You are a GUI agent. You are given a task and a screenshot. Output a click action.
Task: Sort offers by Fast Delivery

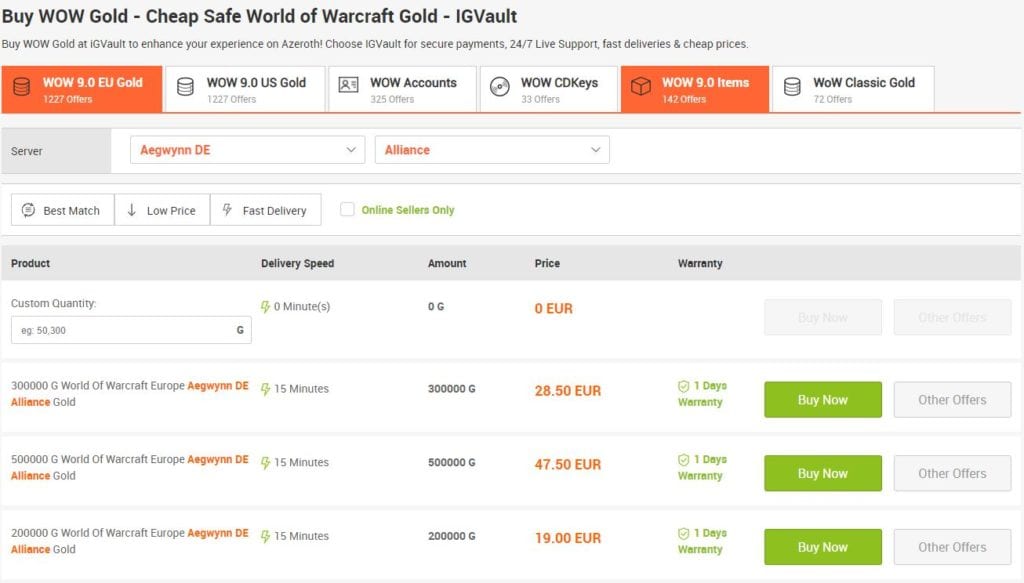pyautogui.click(x=266, y=210)
